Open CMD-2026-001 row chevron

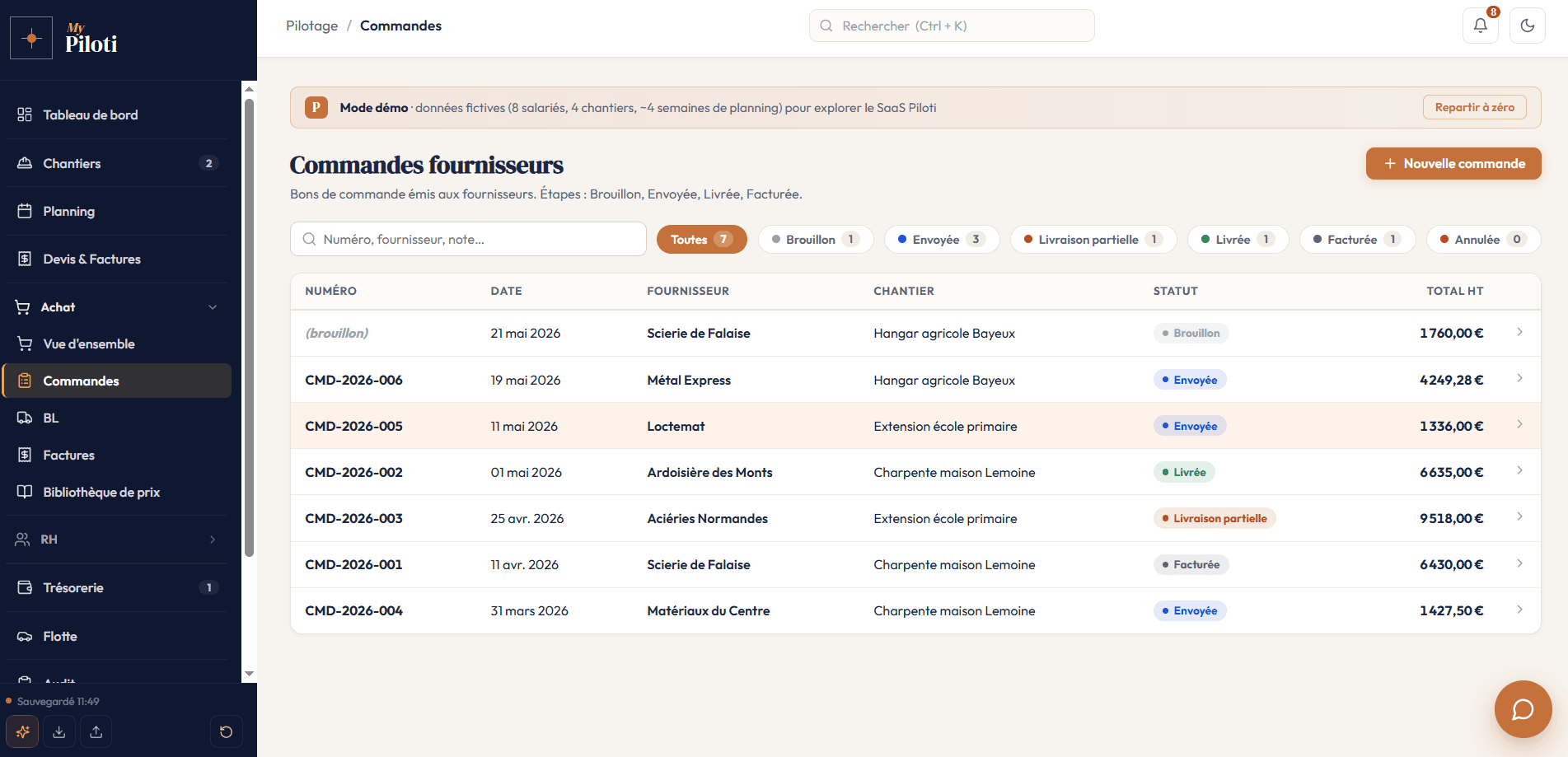(x=1519, y=563)
